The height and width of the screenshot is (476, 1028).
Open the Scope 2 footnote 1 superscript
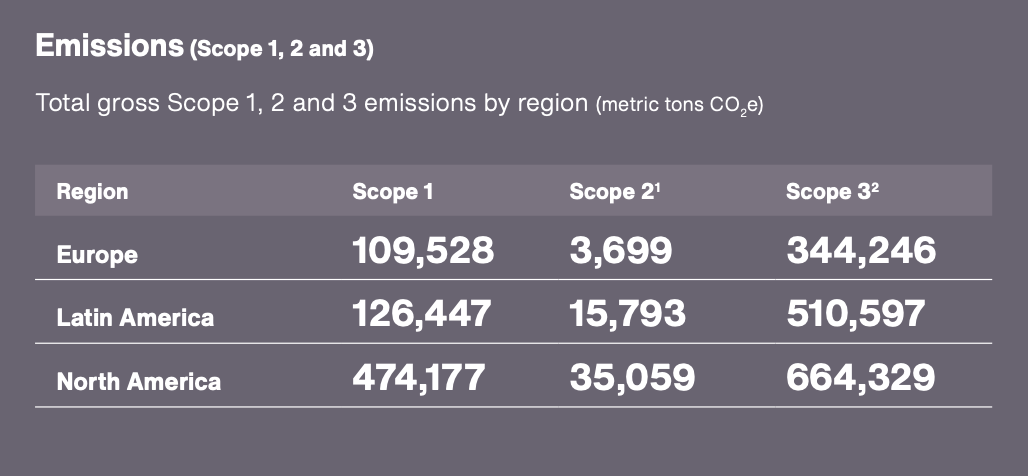tap(657, 186)
